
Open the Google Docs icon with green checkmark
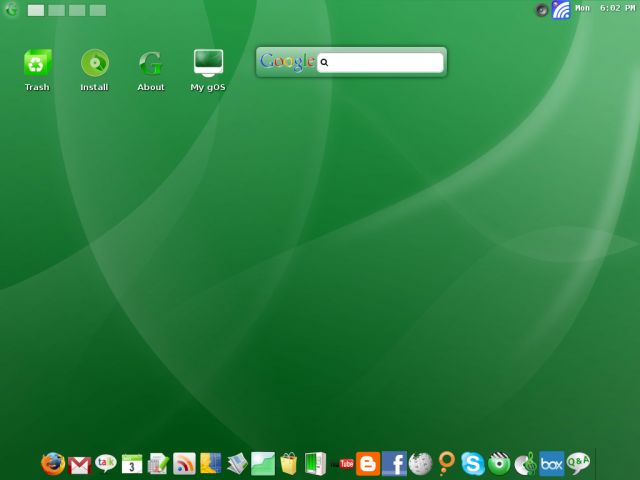coord(158,464)
